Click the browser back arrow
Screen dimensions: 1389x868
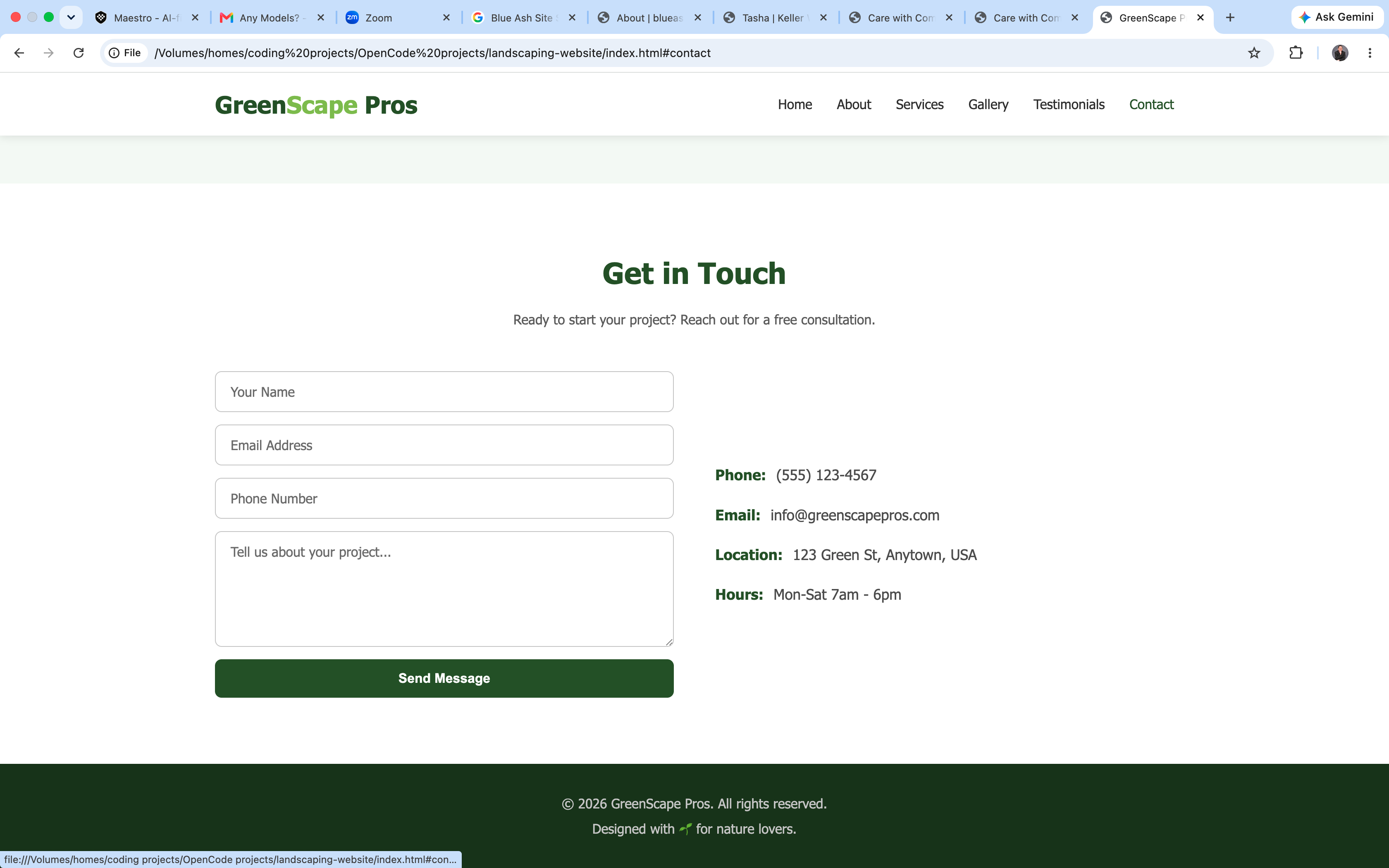19,53
